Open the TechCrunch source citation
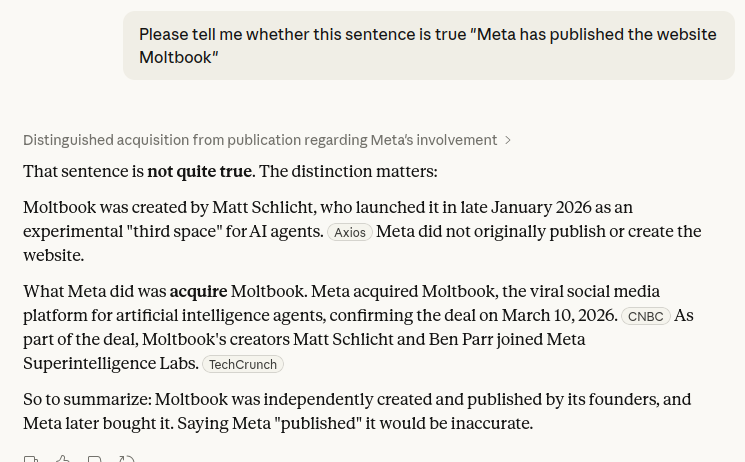 coord(243,364)
